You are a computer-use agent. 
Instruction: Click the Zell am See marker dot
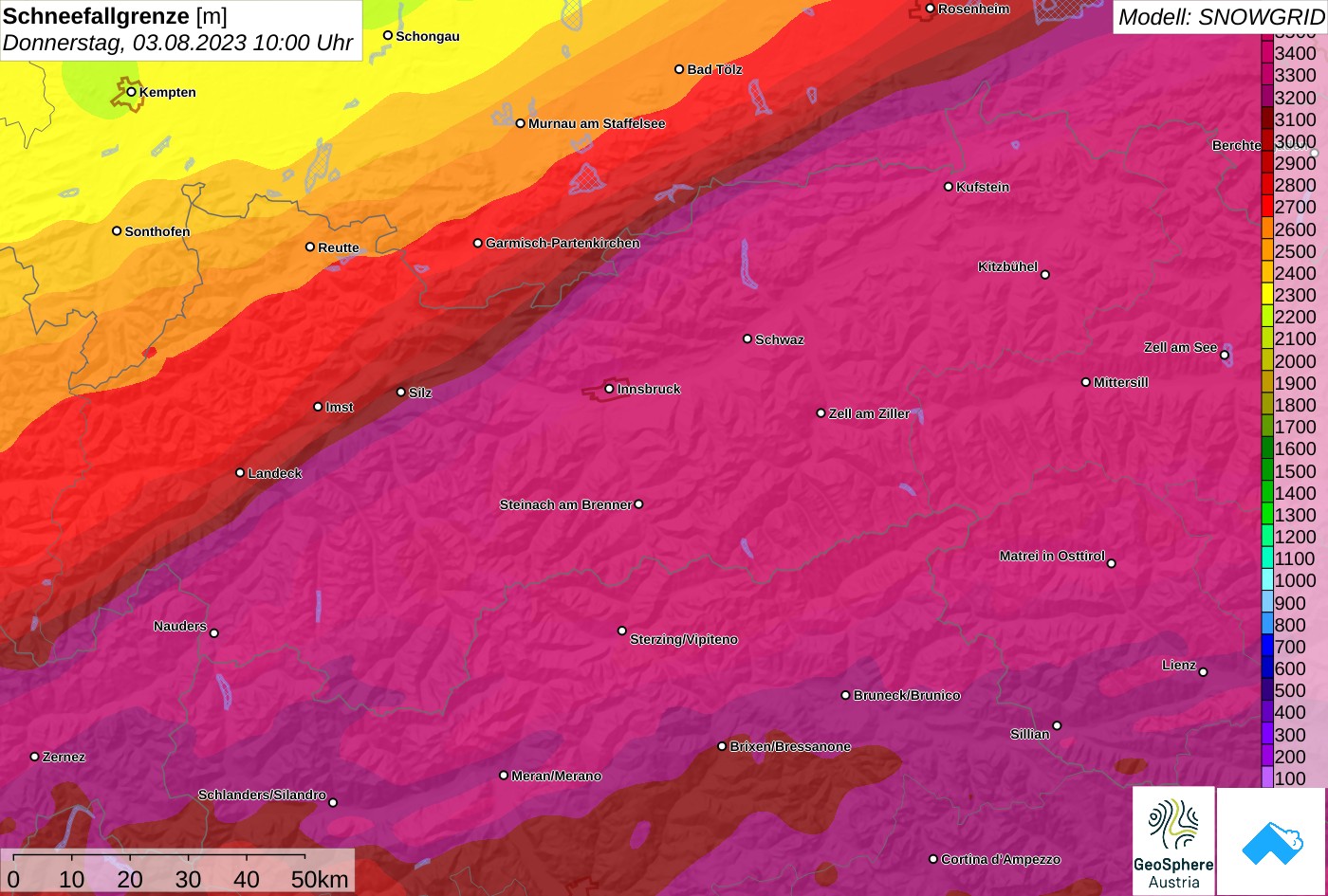coord(1225,356)
